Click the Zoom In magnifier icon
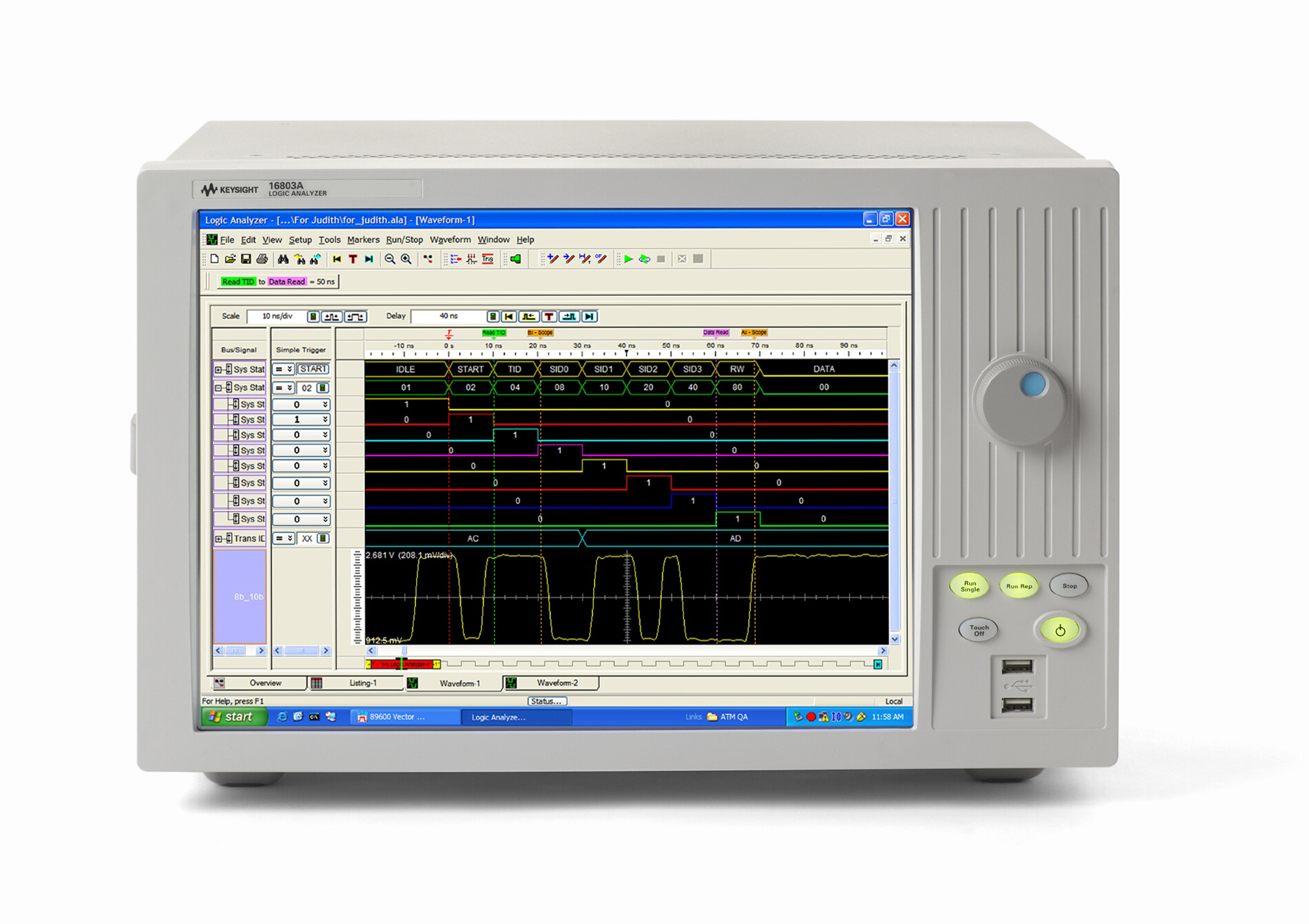The width and height of the screenshot is (1309, 924). (406, 259)
